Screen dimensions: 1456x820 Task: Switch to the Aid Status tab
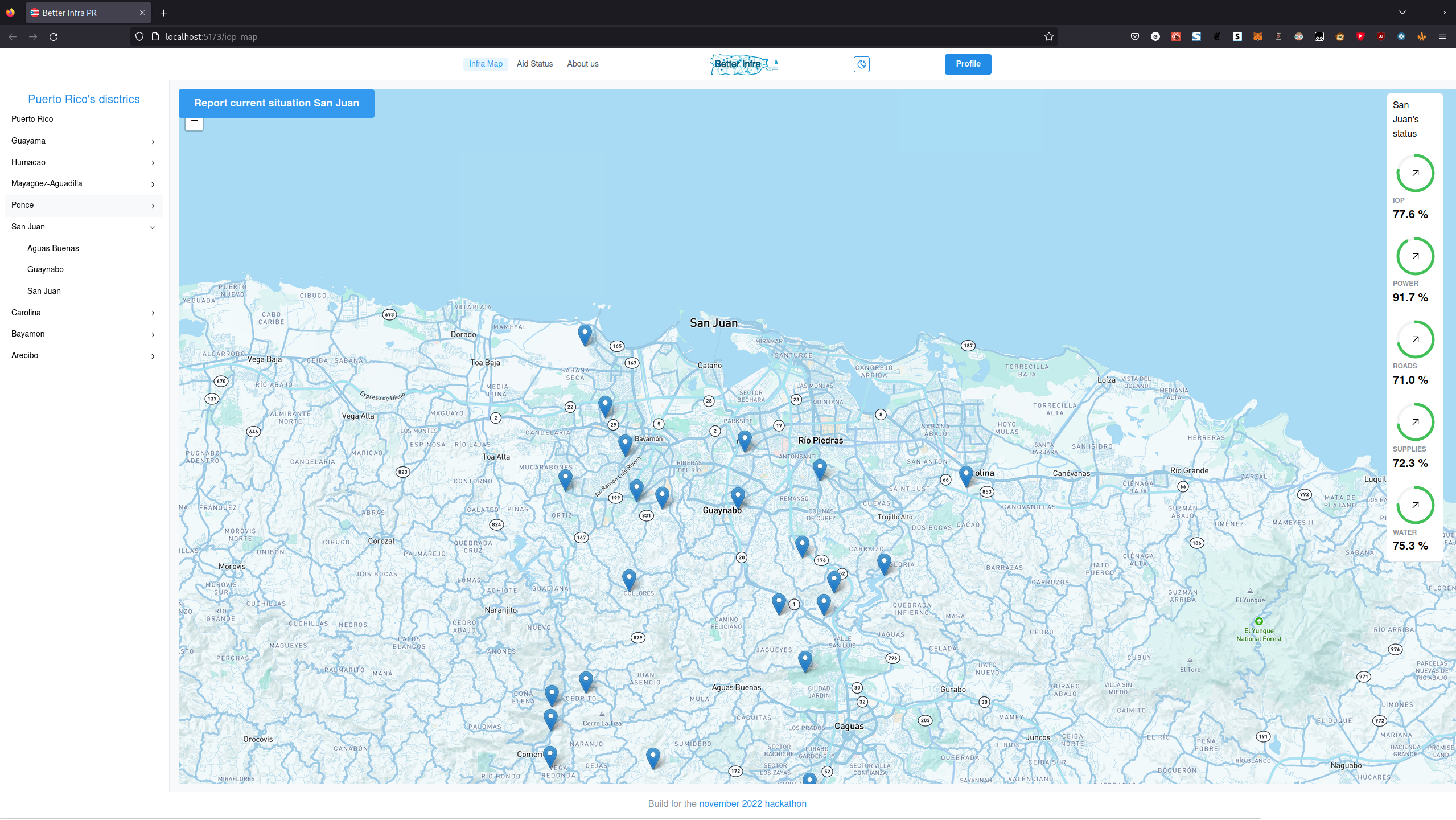pyautogui.click(x=534, y=64)
